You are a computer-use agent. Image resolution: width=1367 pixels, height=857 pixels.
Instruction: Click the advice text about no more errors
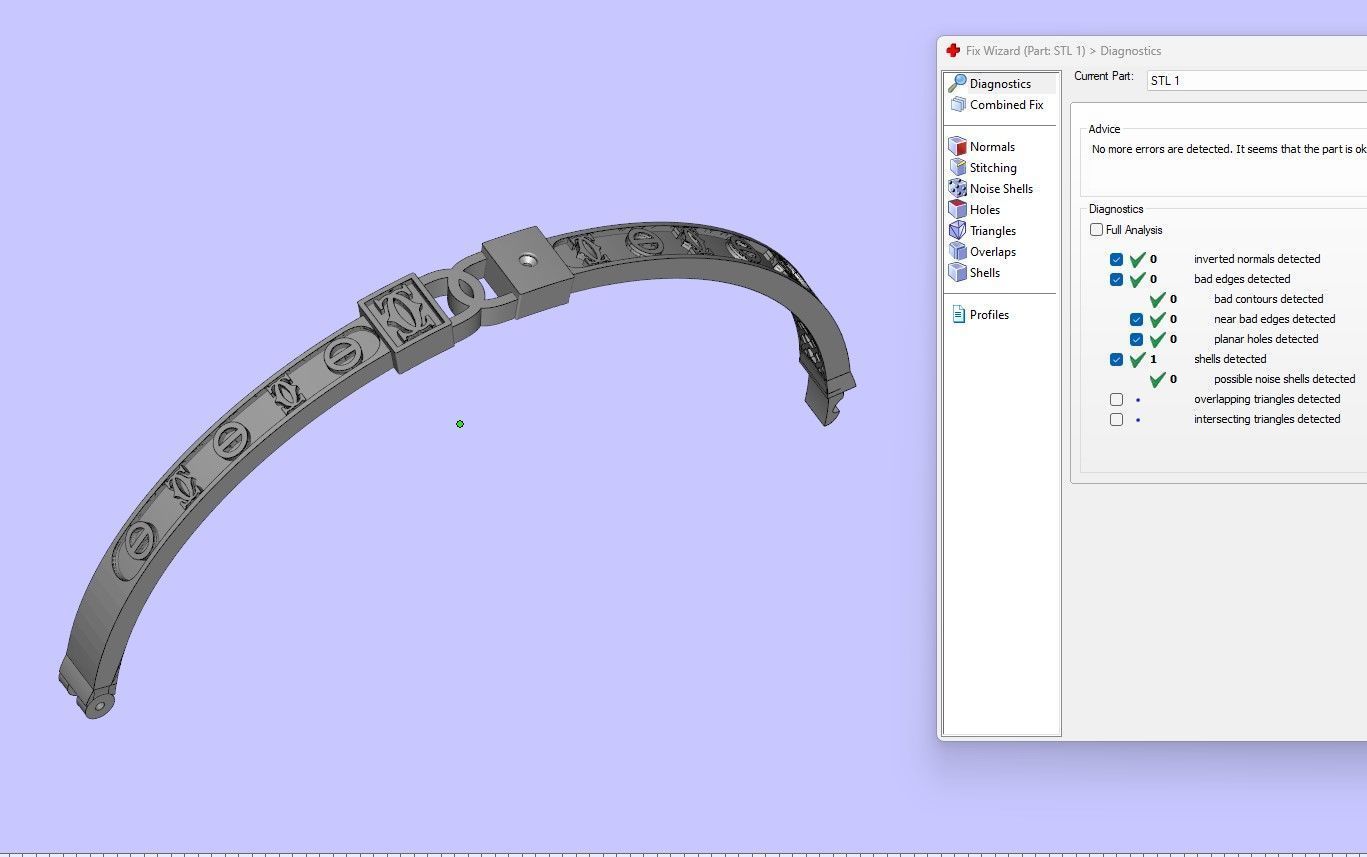point(1229,149)
